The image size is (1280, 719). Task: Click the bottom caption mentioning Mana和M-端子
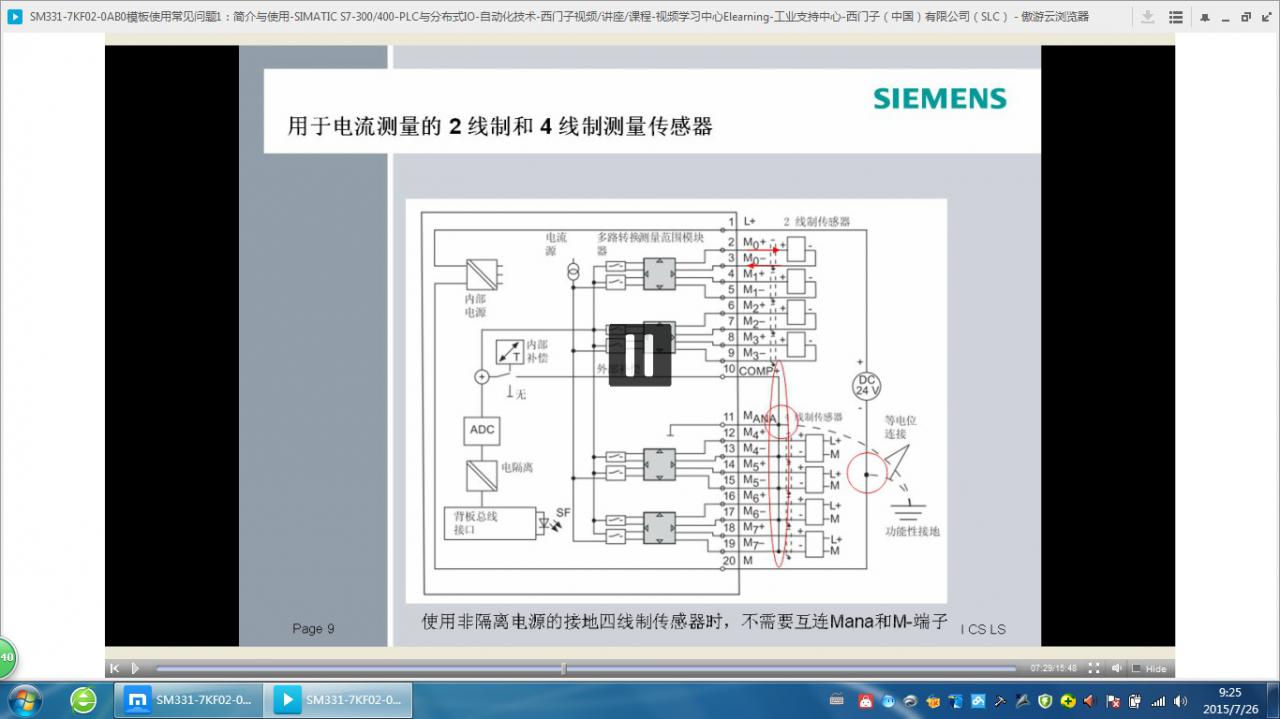685,621
